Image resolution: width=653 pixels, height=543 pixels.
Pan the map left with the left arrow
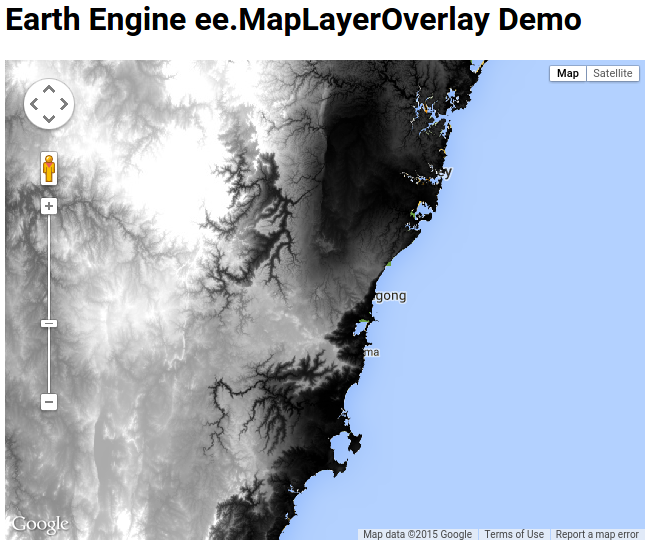(x=34, y=104)
